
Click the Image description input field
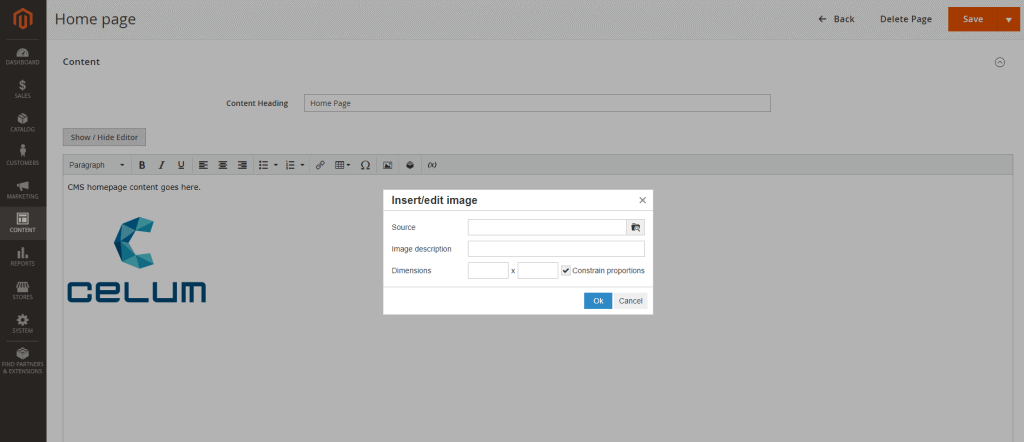(x=556, y=249)
